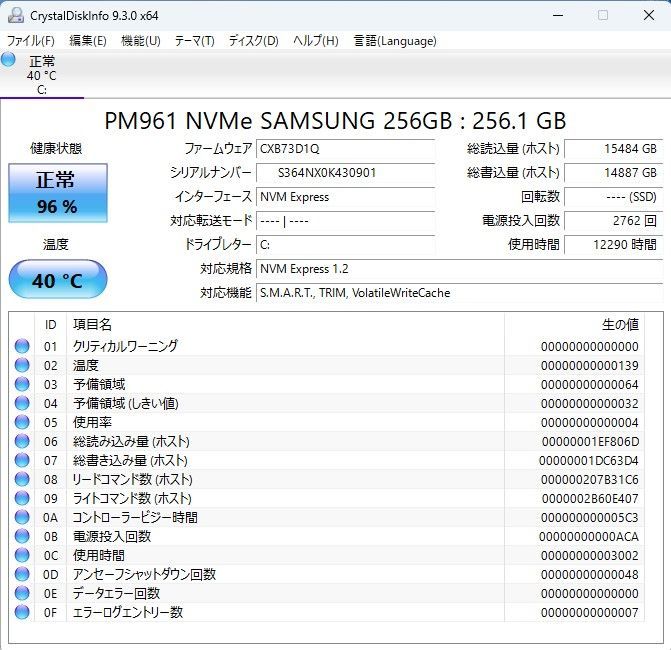Click the ドライブレター field C:
671x650 pixels.
(346, 245)
